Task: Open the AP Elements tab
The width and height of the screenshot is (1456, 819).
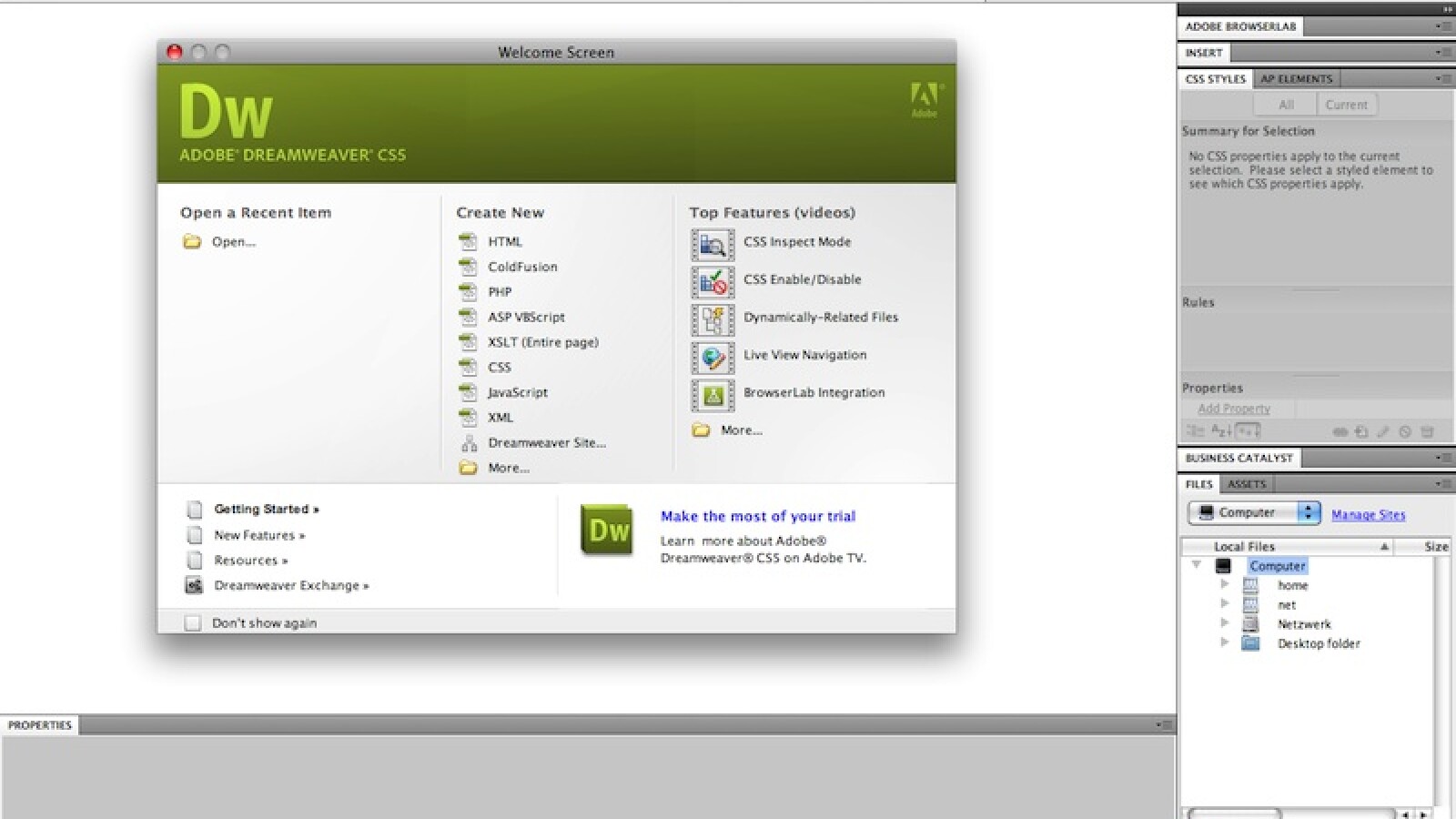Action: 1296,78
